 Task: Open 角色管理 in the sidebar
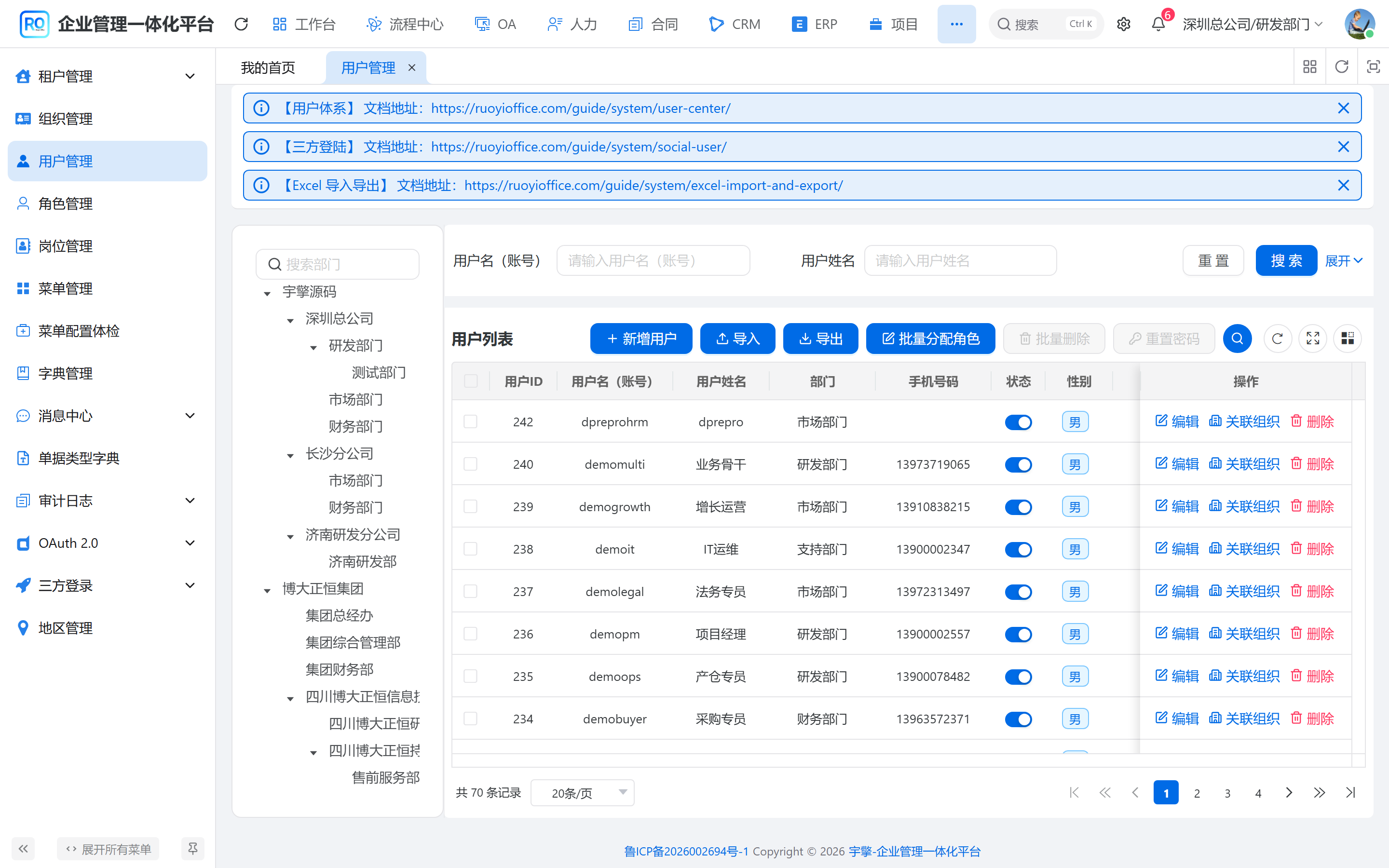tap(108, 204)
